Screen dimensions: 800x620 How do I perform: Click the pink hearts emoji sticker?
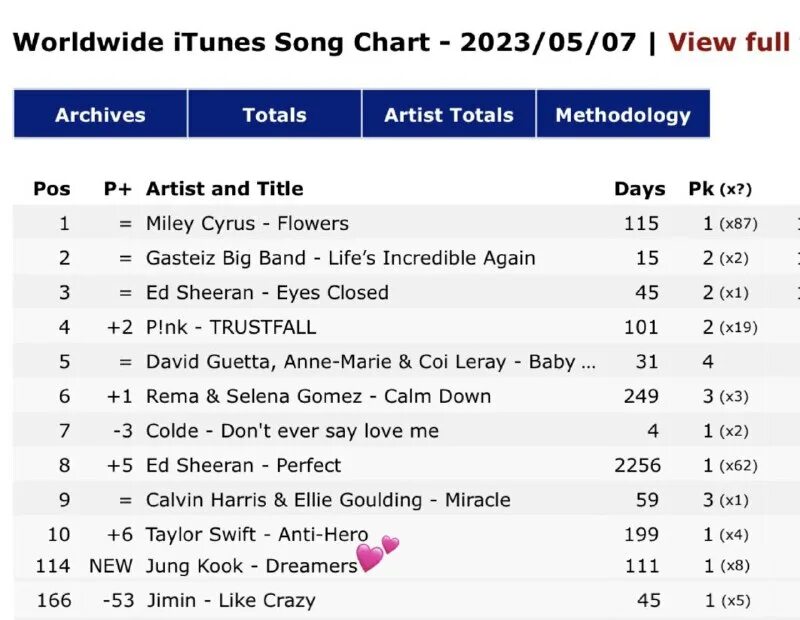pyautogui.click(x=376, y=553)
